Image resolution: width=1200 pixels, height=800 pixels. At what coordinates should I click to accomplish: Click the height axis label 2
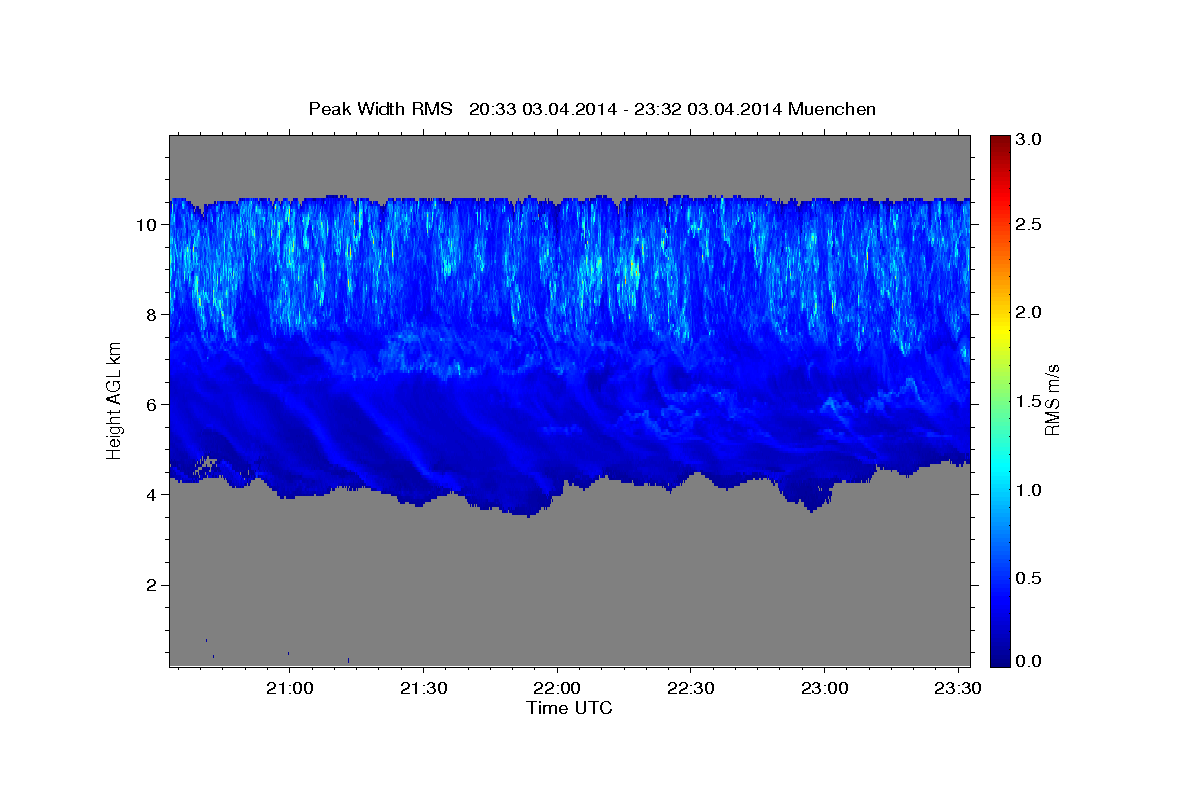[153, 584]
